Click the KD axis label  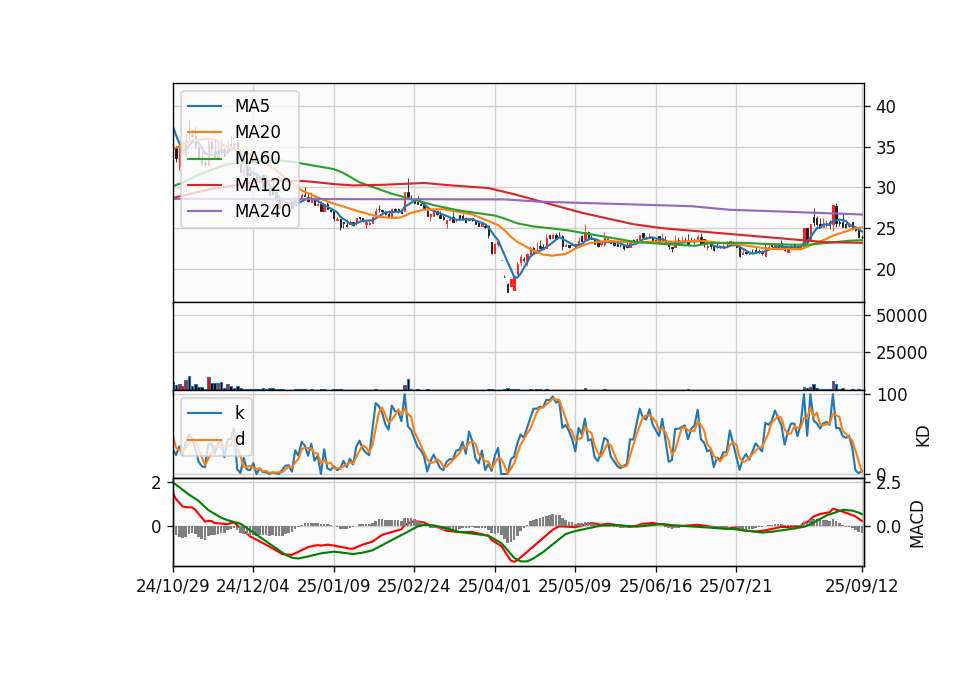coord(923,437)
